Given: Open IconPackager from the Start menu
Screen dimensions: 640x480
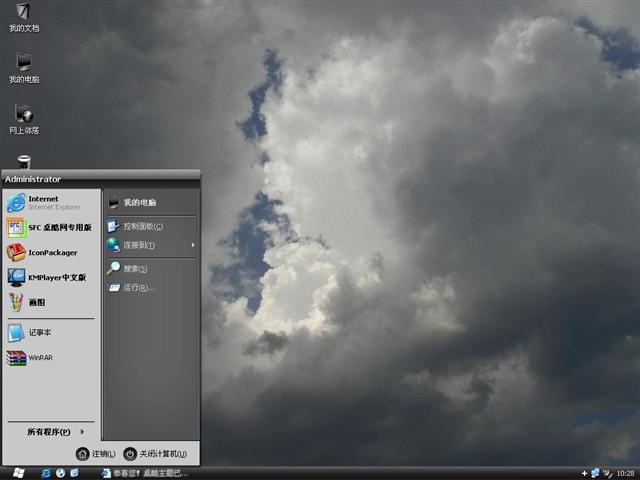Looking at the screenshot, I should pos(51,252).
